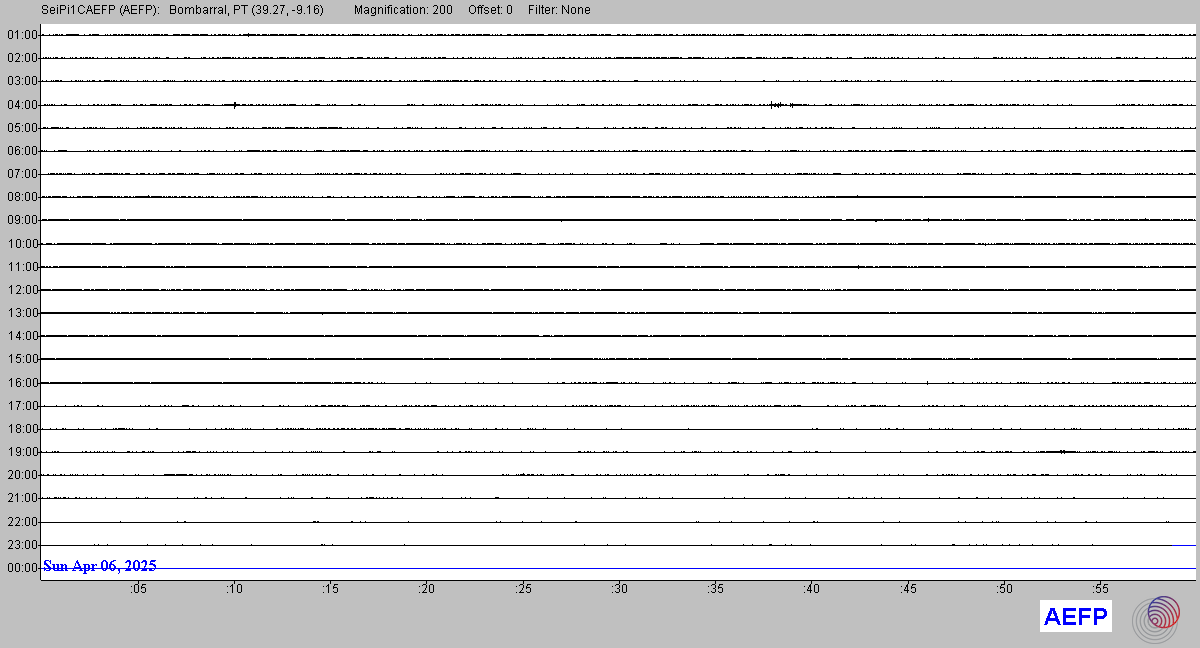
Task: Click the :30 minute axis label
Action: click(x=619, y=589)
